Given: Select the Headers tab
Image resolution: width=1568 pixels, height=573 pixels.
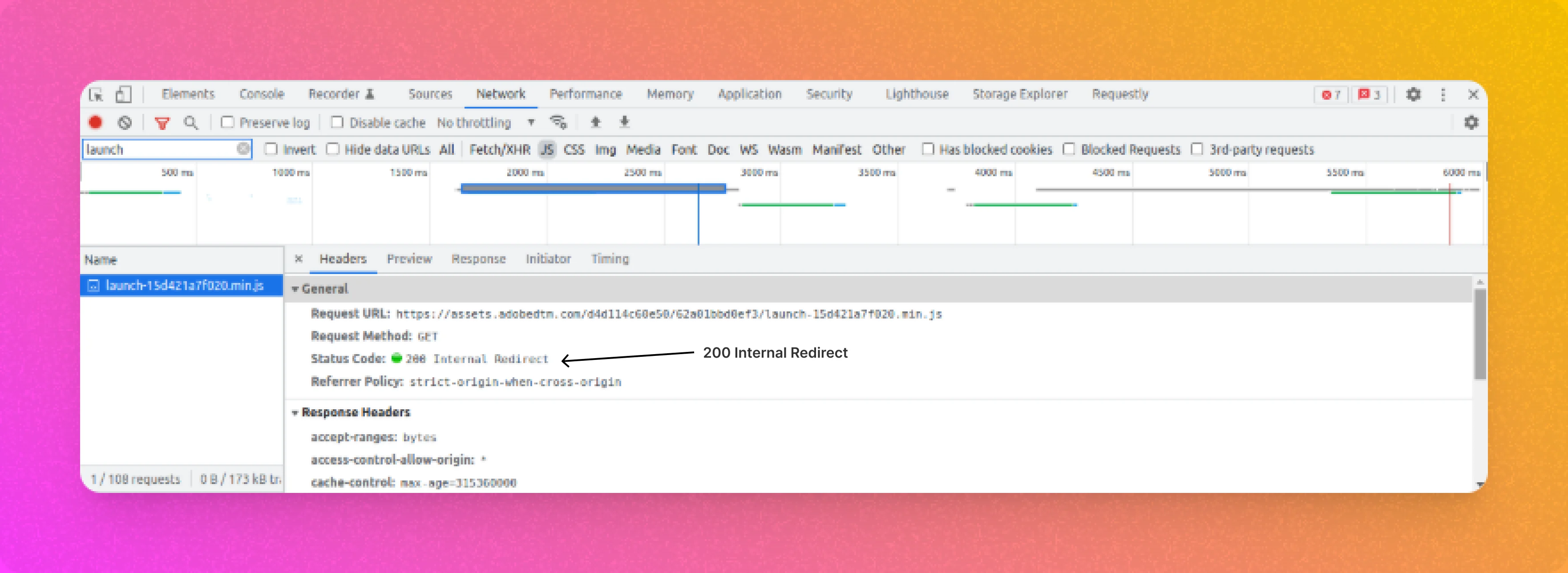Looking at the screenshot, I should click(x=343, y=259).
